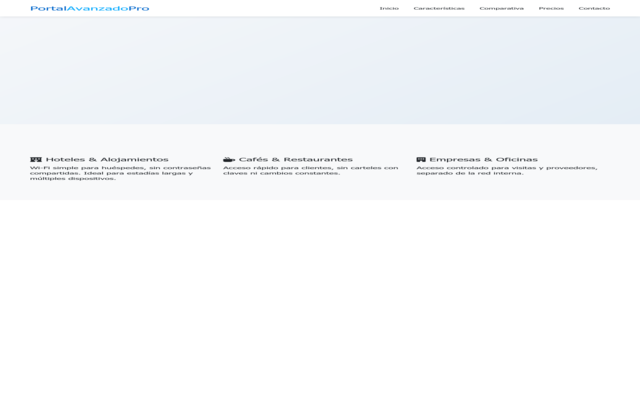
Task: Open the Inicio navigation link
Action: (x=389, y=8)
